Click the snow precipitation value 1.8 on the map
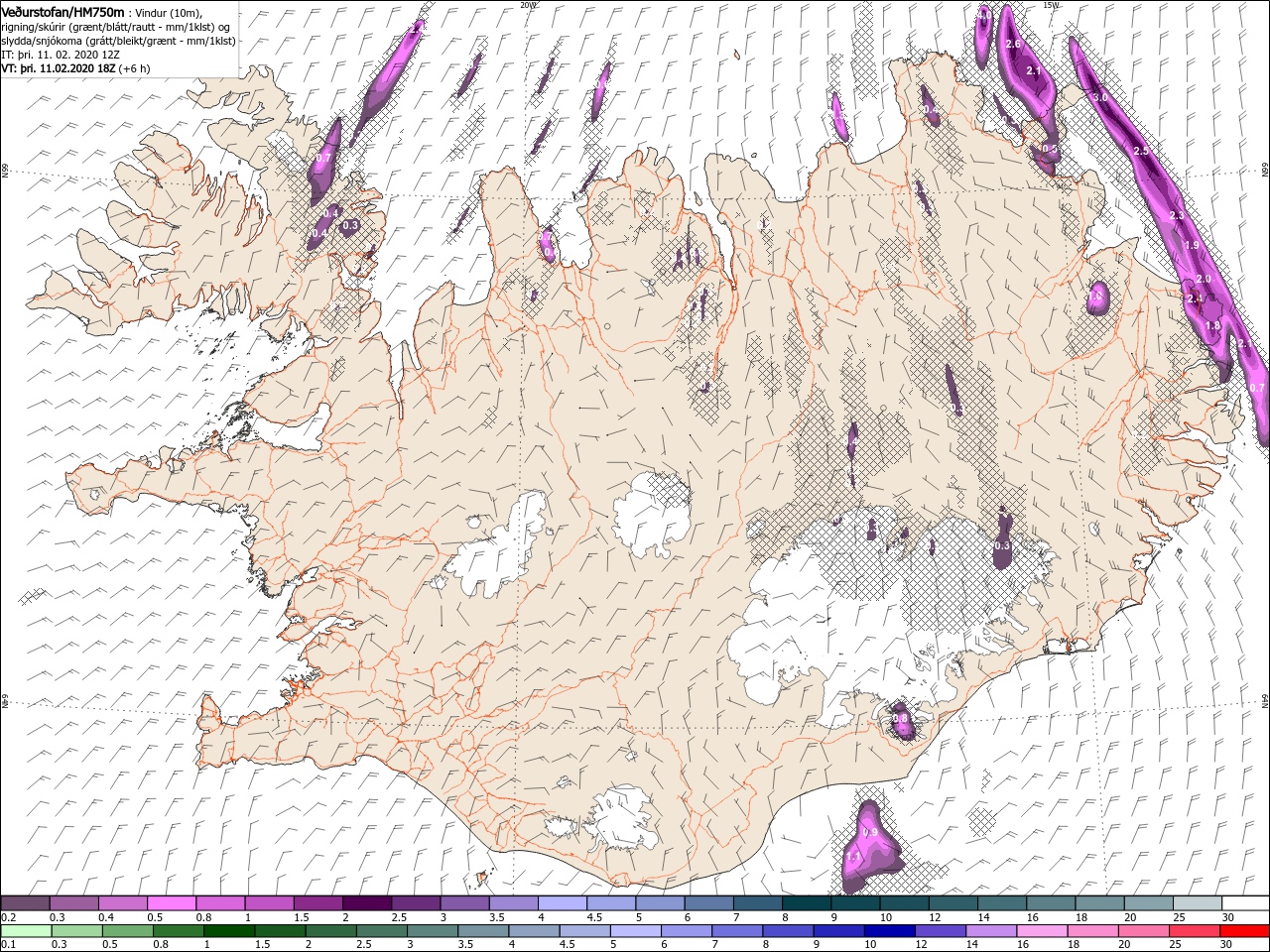The width and height of the screenshot is (1270, 952). pos(1211,325)
